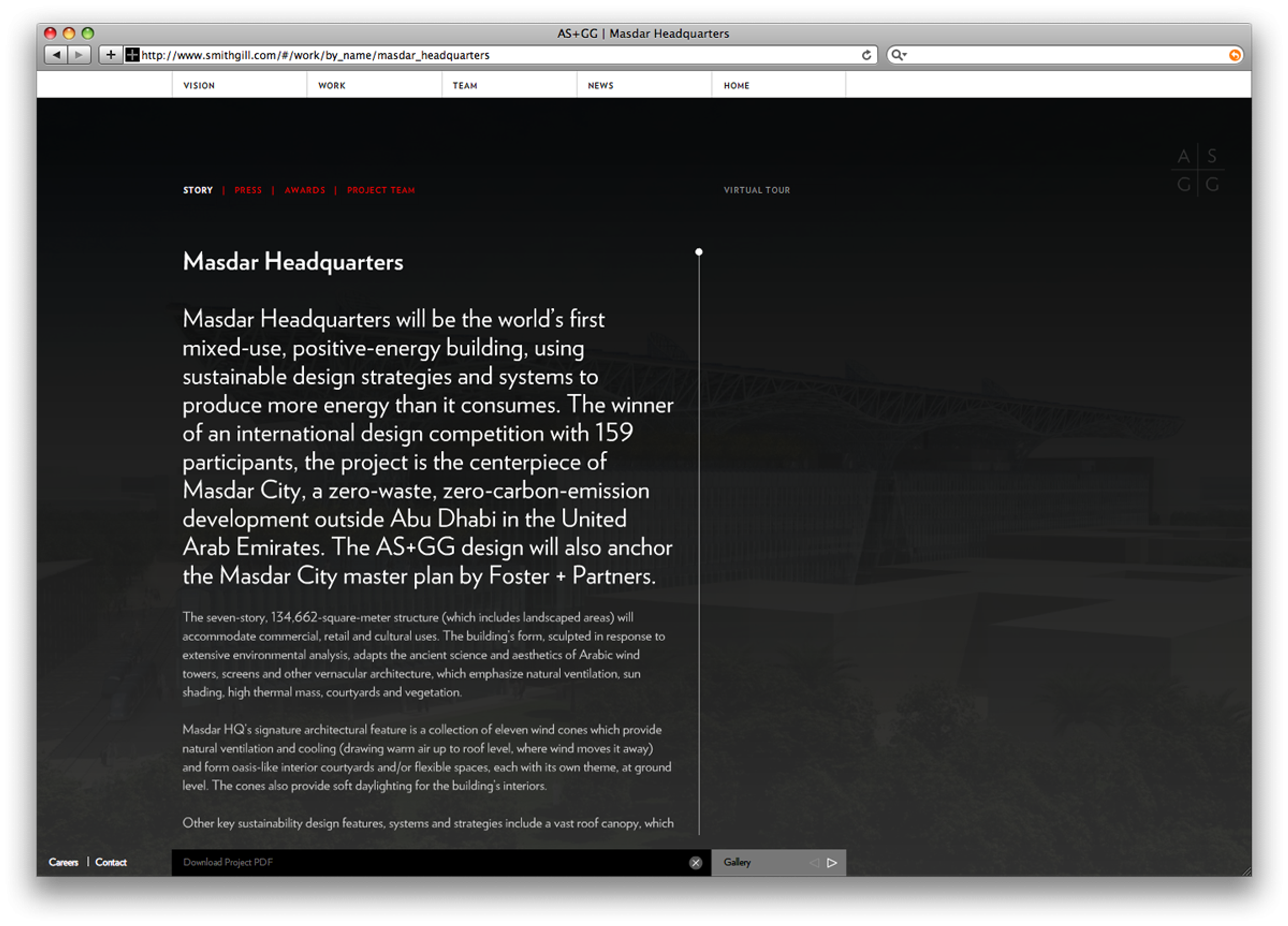
Task: Click the orange RSS snapback icon
Action: pos(1234,55)
